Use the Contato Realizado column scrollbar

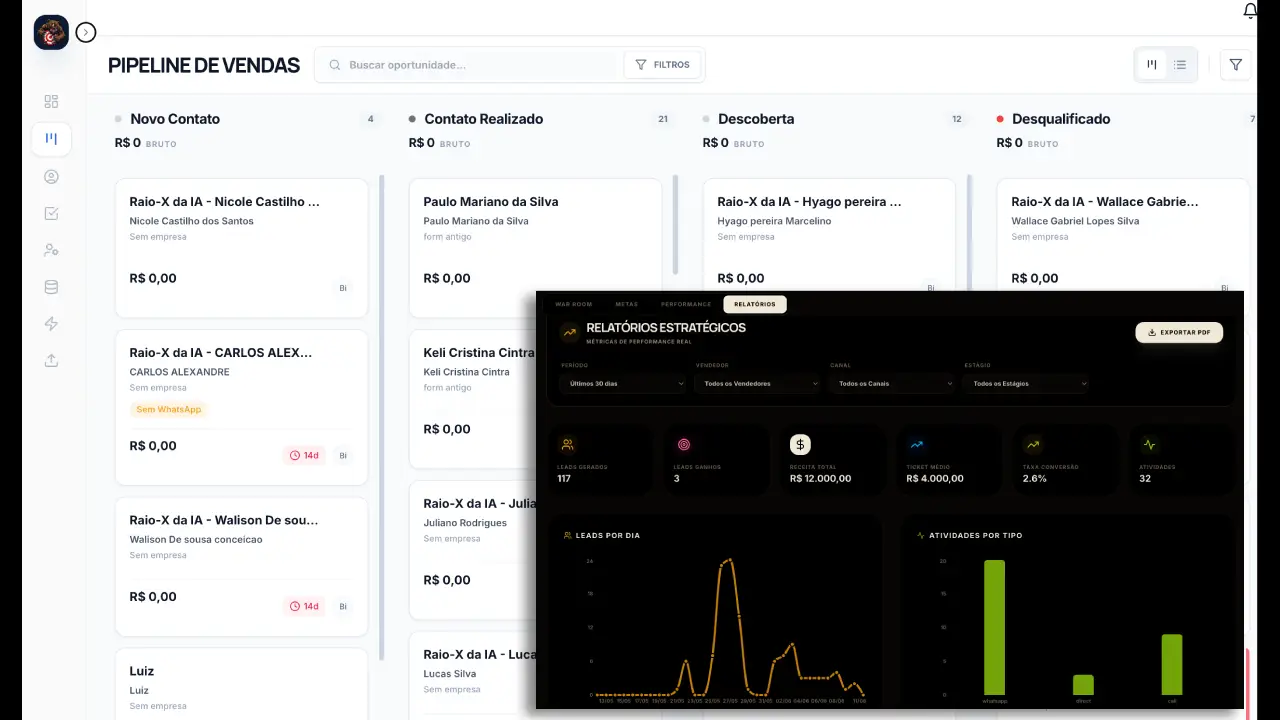(676, 224)
